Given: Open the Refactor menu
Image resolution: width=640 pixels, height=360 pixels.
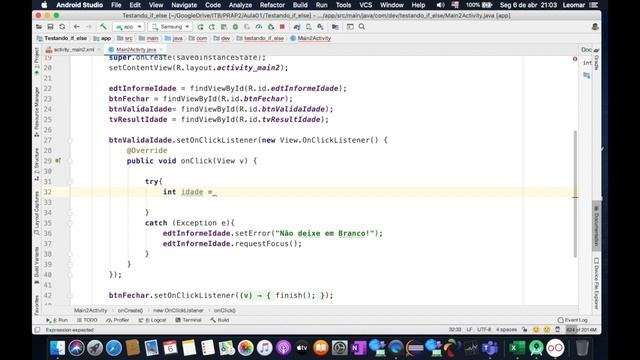Looking at the screenshot, I should pyautogui.click(x=272, y=5).
